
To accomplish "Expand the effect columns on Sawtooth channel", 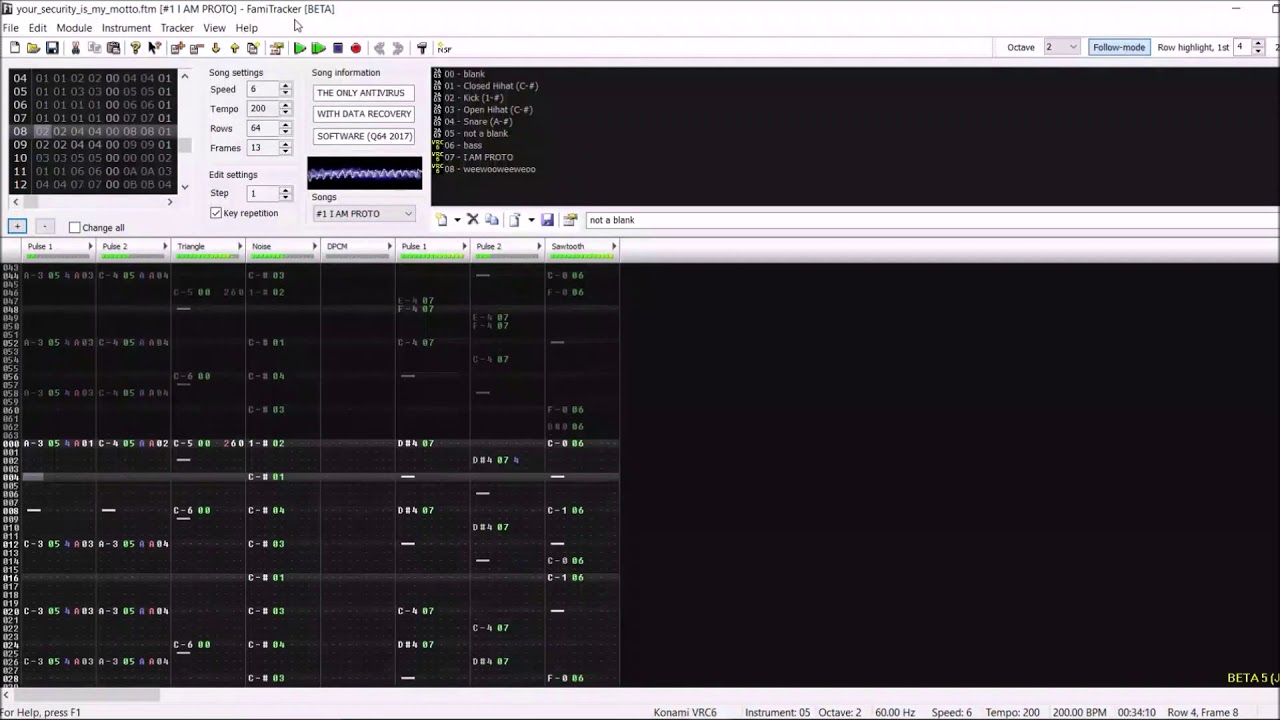I will [x=614, y=246].
